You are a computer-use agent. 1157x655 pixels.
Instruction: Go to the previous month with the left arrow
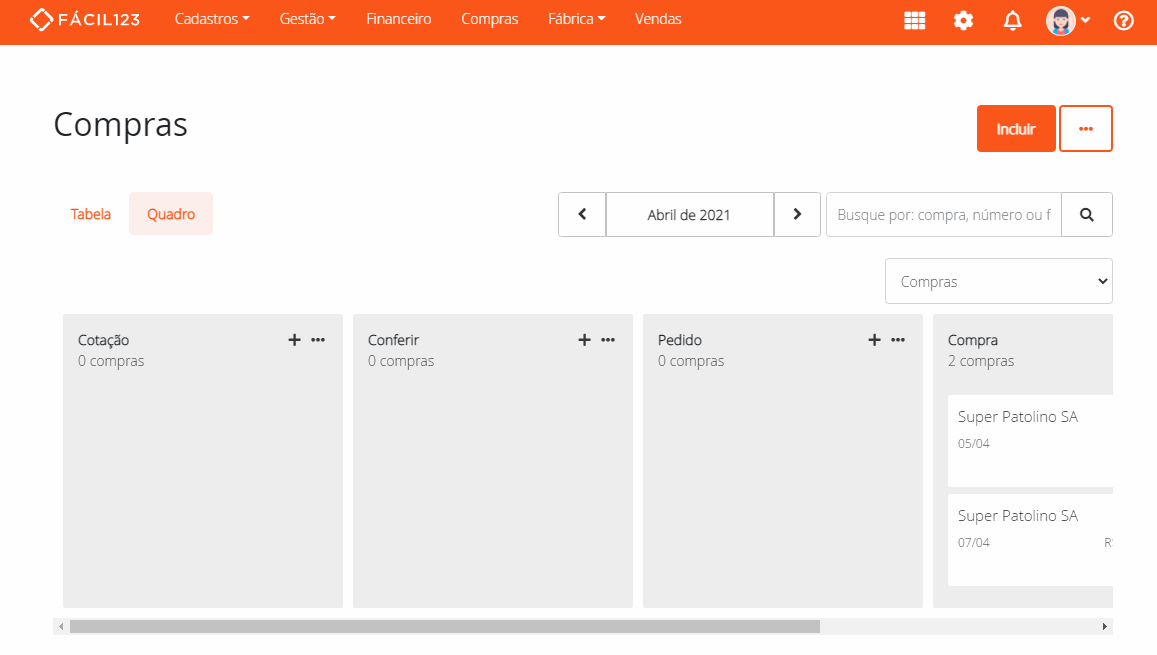pyautogui.click(x=582, y=214)
